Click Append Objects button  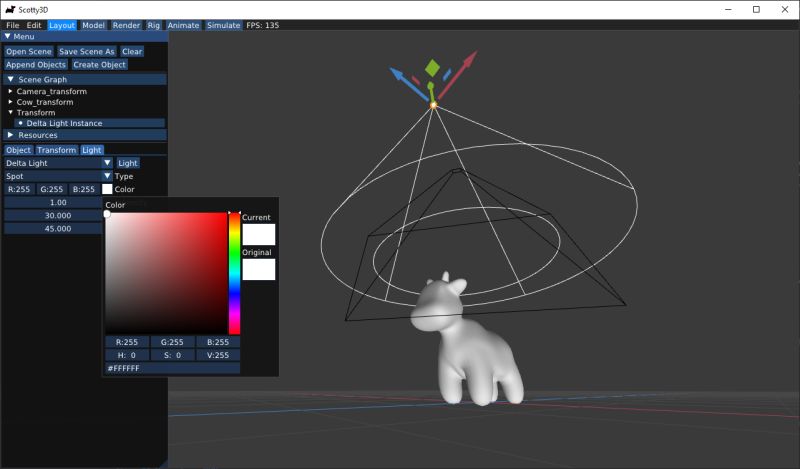pos(36,65)
